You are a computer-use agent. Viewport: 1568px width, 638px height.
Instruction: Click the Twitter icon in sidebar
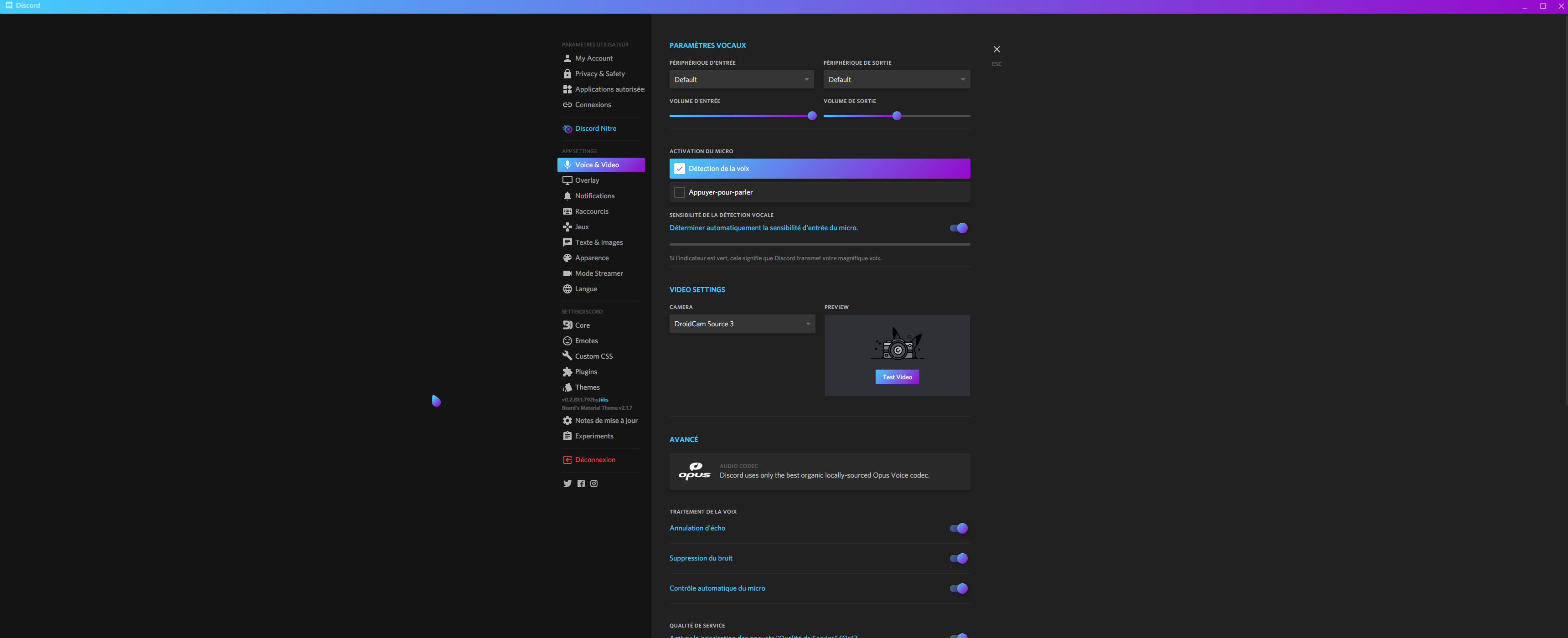pyautogui.click(x=567, y=484)
